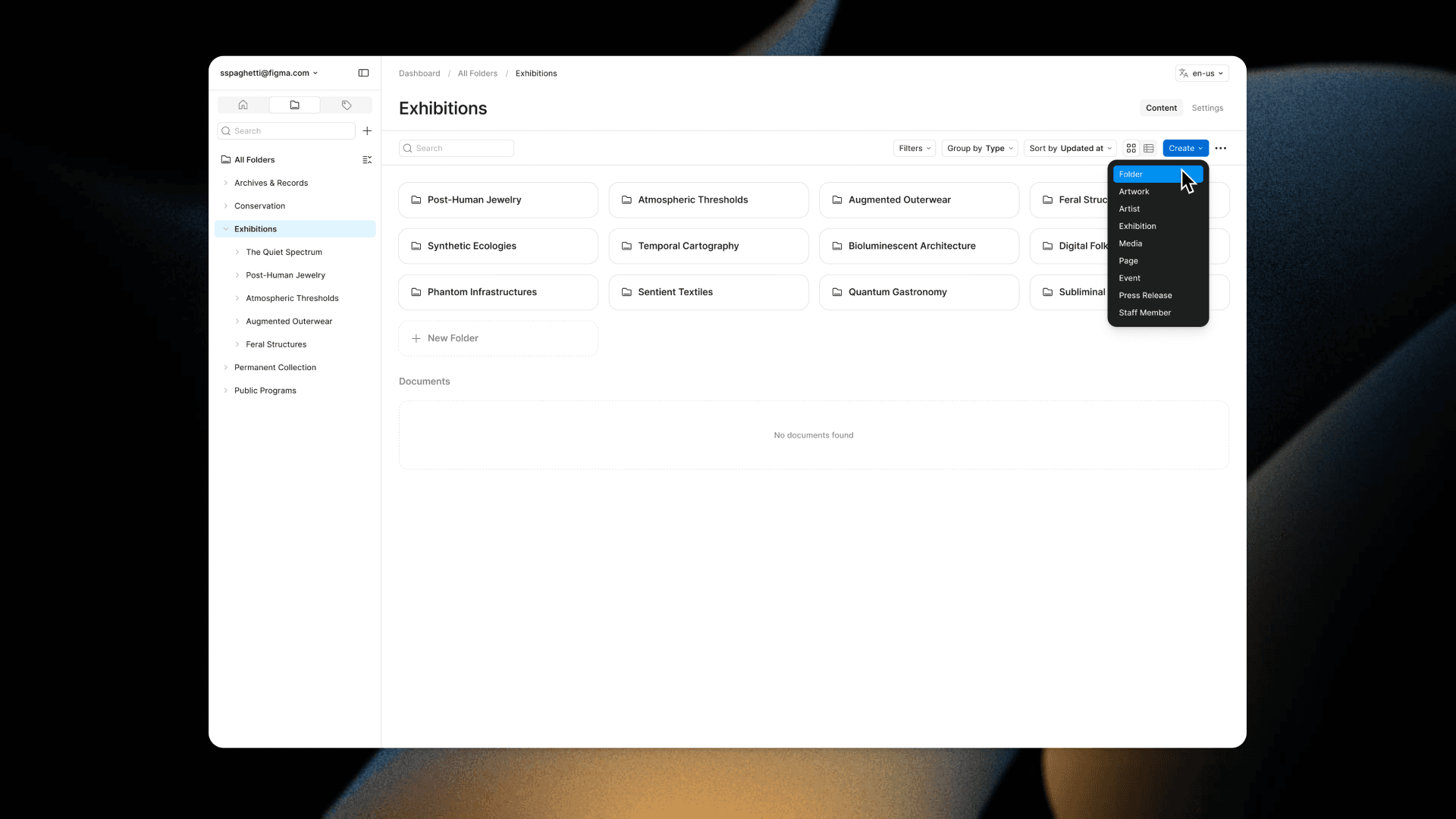Switch to list view icon
The height and width of the screenshot is (819, 1456).
click(x=1149, y=149)
